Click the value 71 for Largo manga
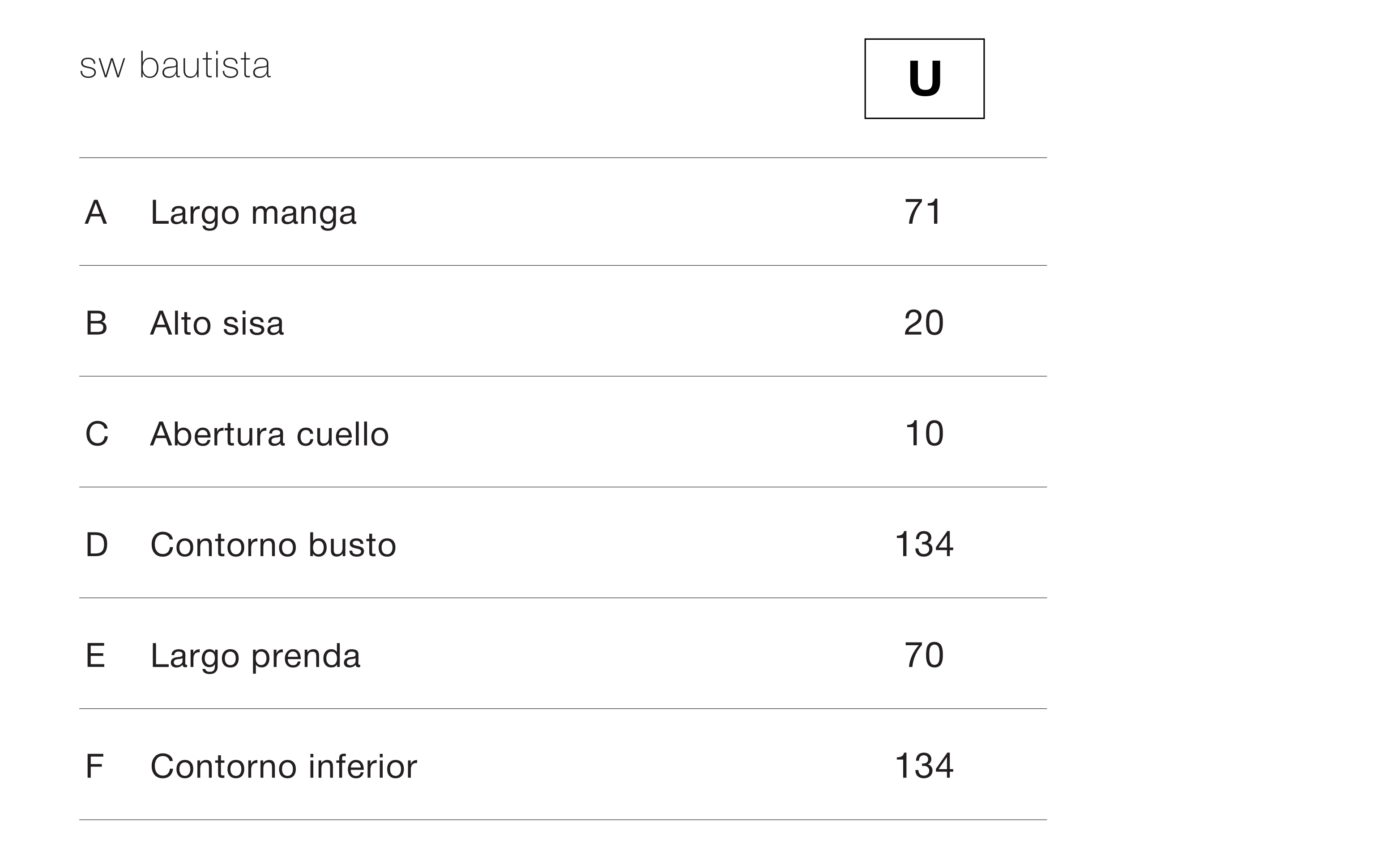1374x868 pixels. click(923, 212)
